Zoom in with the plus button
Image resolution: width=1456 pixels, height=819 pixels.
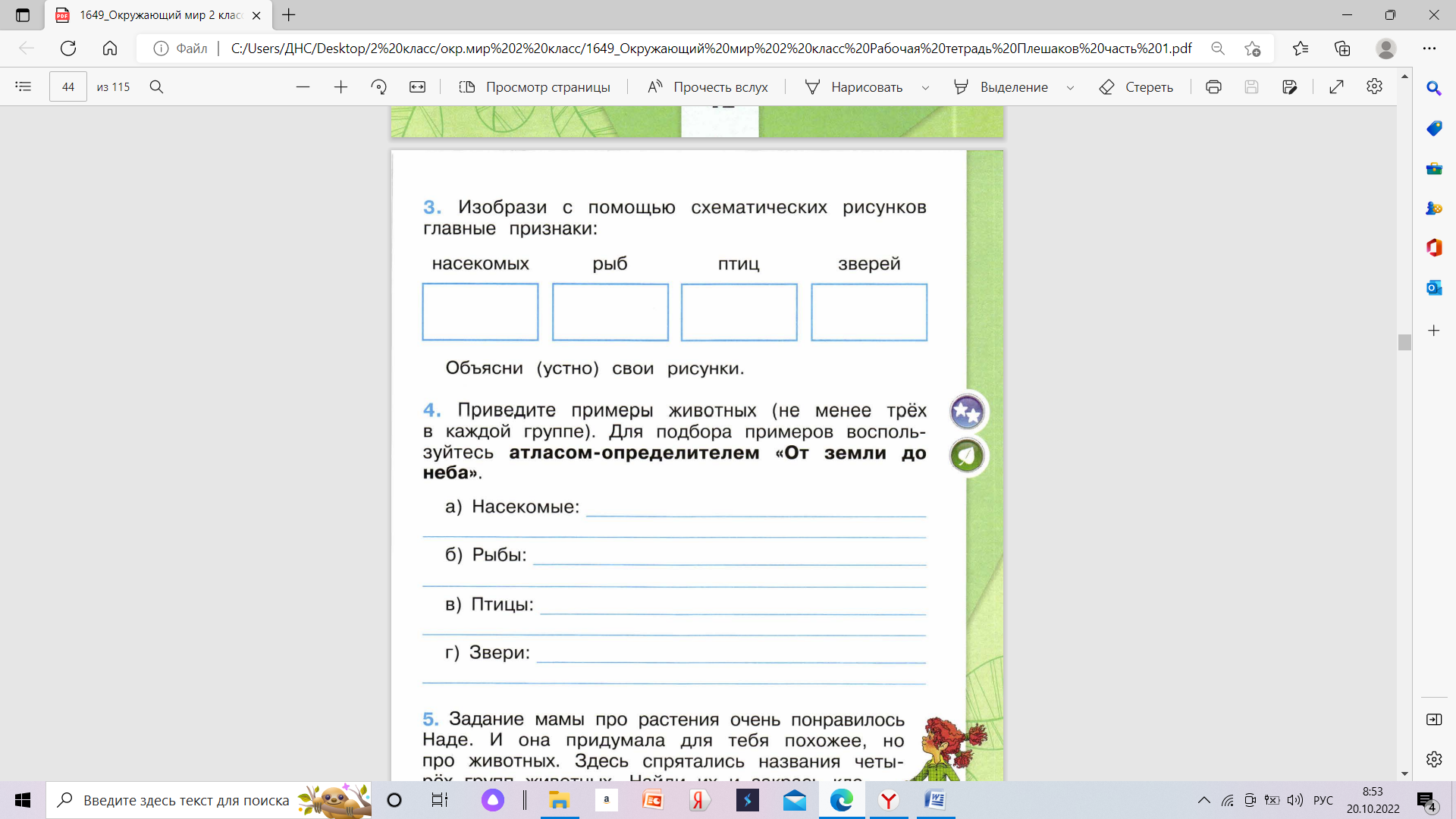pos(340,87)
